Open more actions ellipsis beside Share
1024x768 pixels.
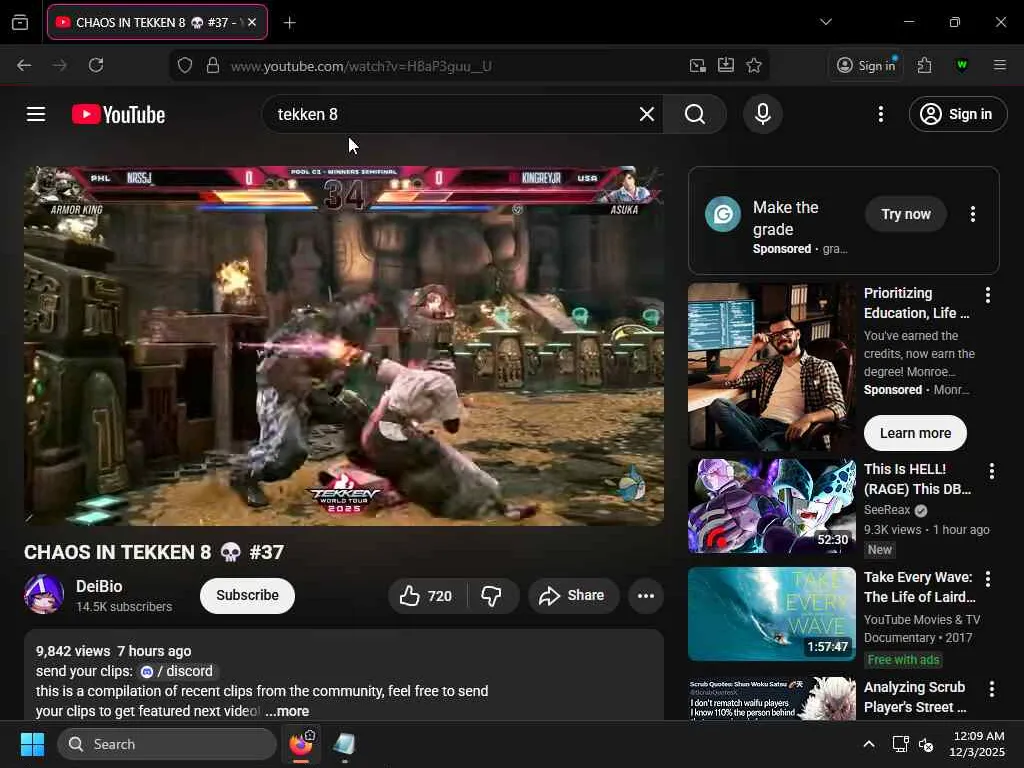[646, 596]
